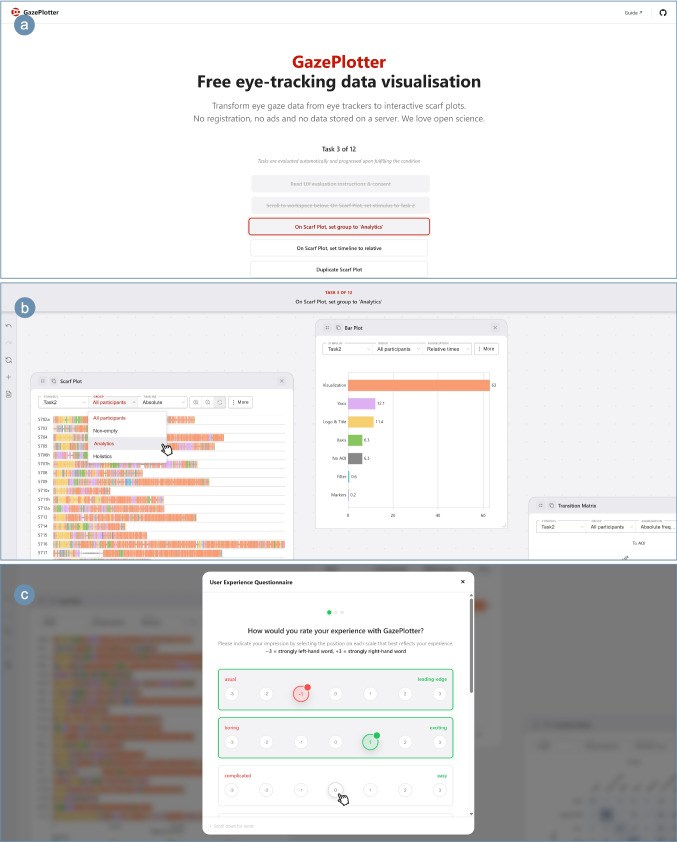Open the Transition Matrix group dropdown
Screen dimensions: 677x842
[x=611, y=527]
